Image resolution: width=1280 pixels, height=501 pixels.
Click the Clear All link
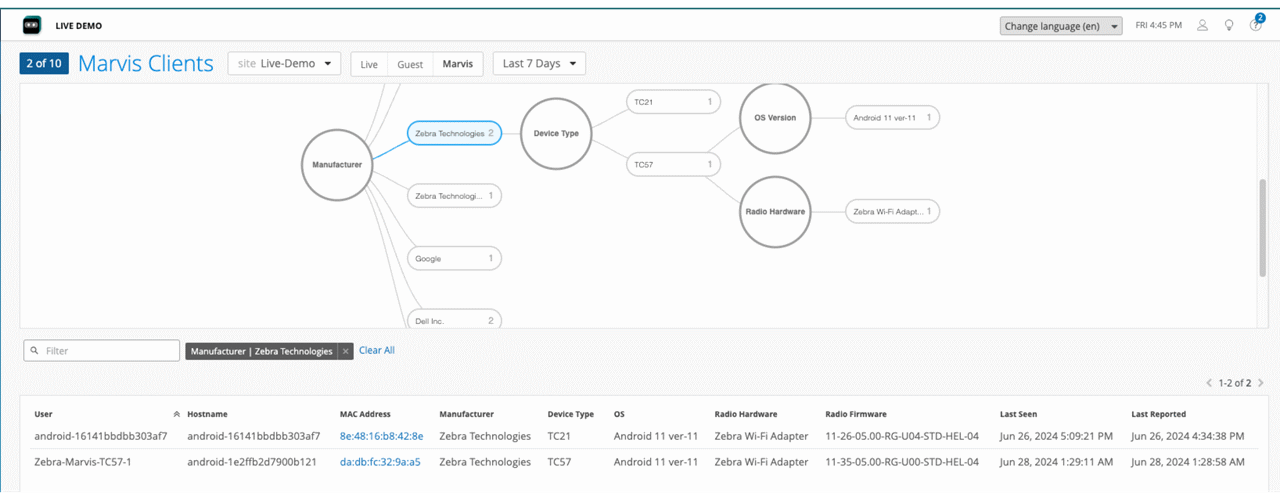point(377,351)
